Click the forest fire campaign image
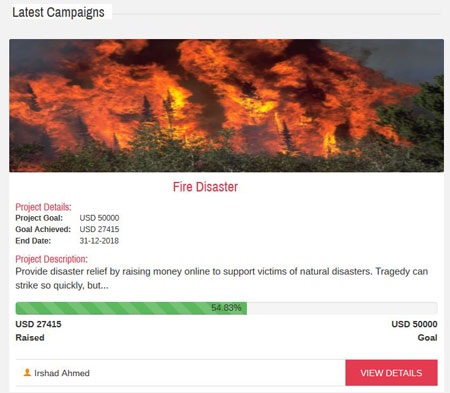 coord(226,105)
